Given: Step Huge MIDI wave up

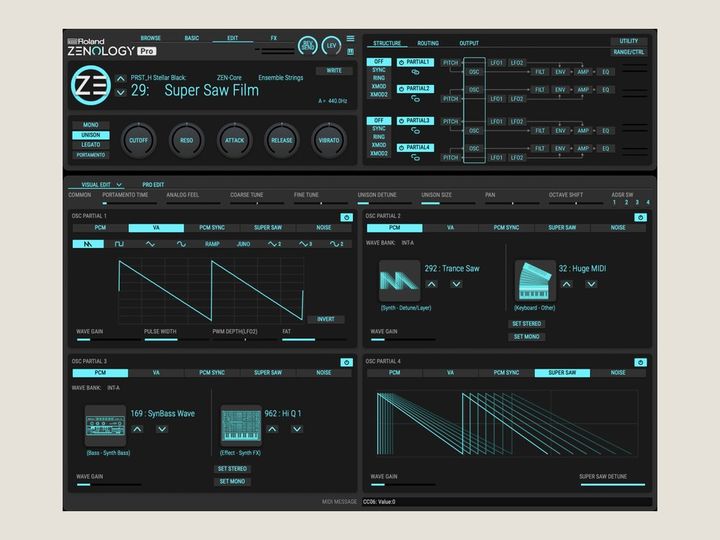Looking at the screenshot, I should (x=567, y=284).
